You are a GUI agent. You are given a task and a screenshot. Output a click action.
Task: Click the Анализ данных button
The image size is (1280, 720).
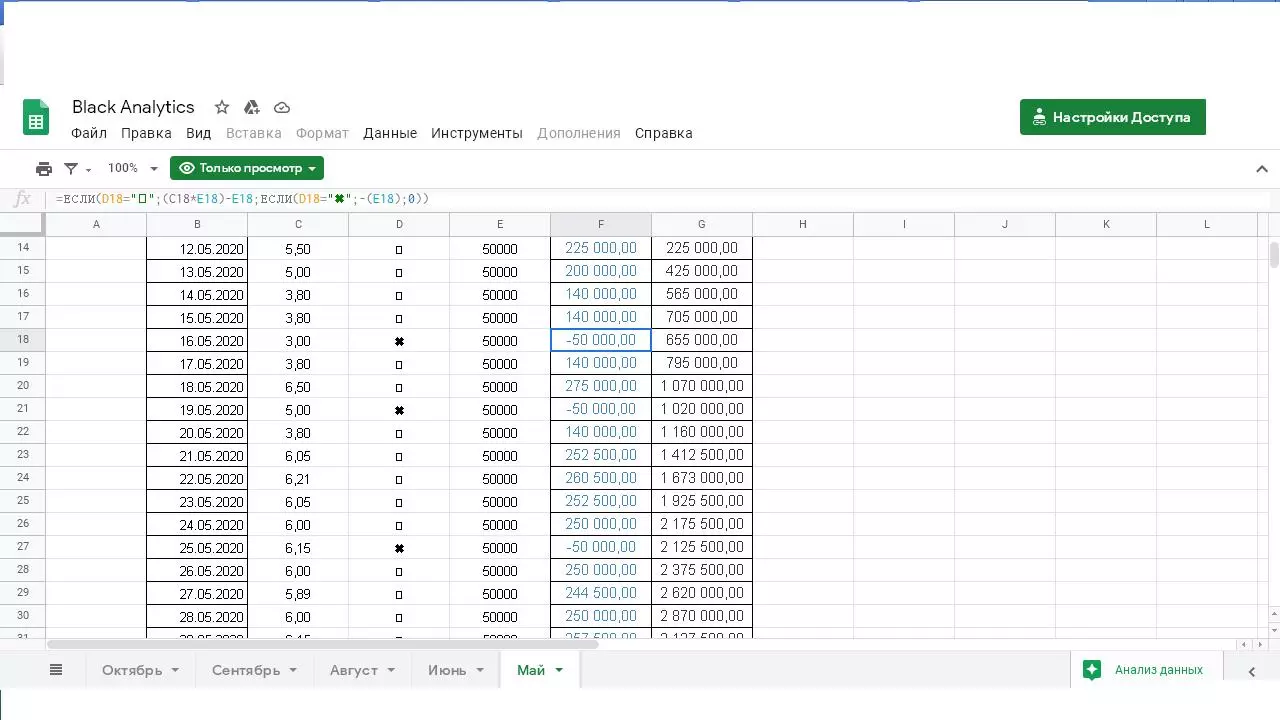(x=1147, y=670)
